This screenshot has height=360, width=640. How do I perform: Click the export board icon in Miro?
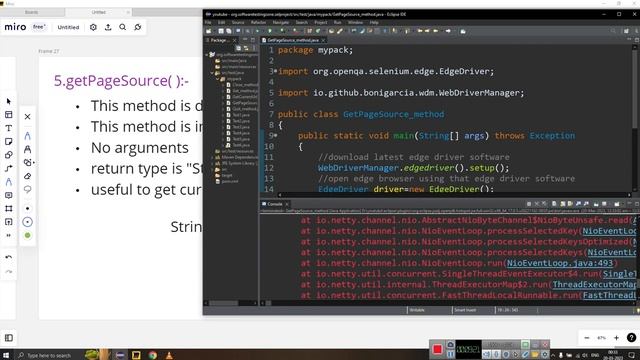108,27
